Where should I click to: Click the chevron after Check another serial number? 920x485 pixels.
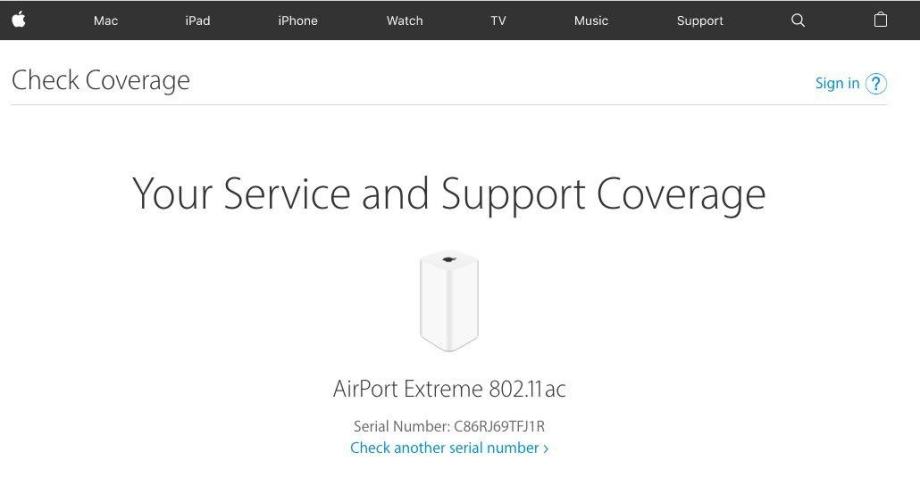tap(546, 449)
